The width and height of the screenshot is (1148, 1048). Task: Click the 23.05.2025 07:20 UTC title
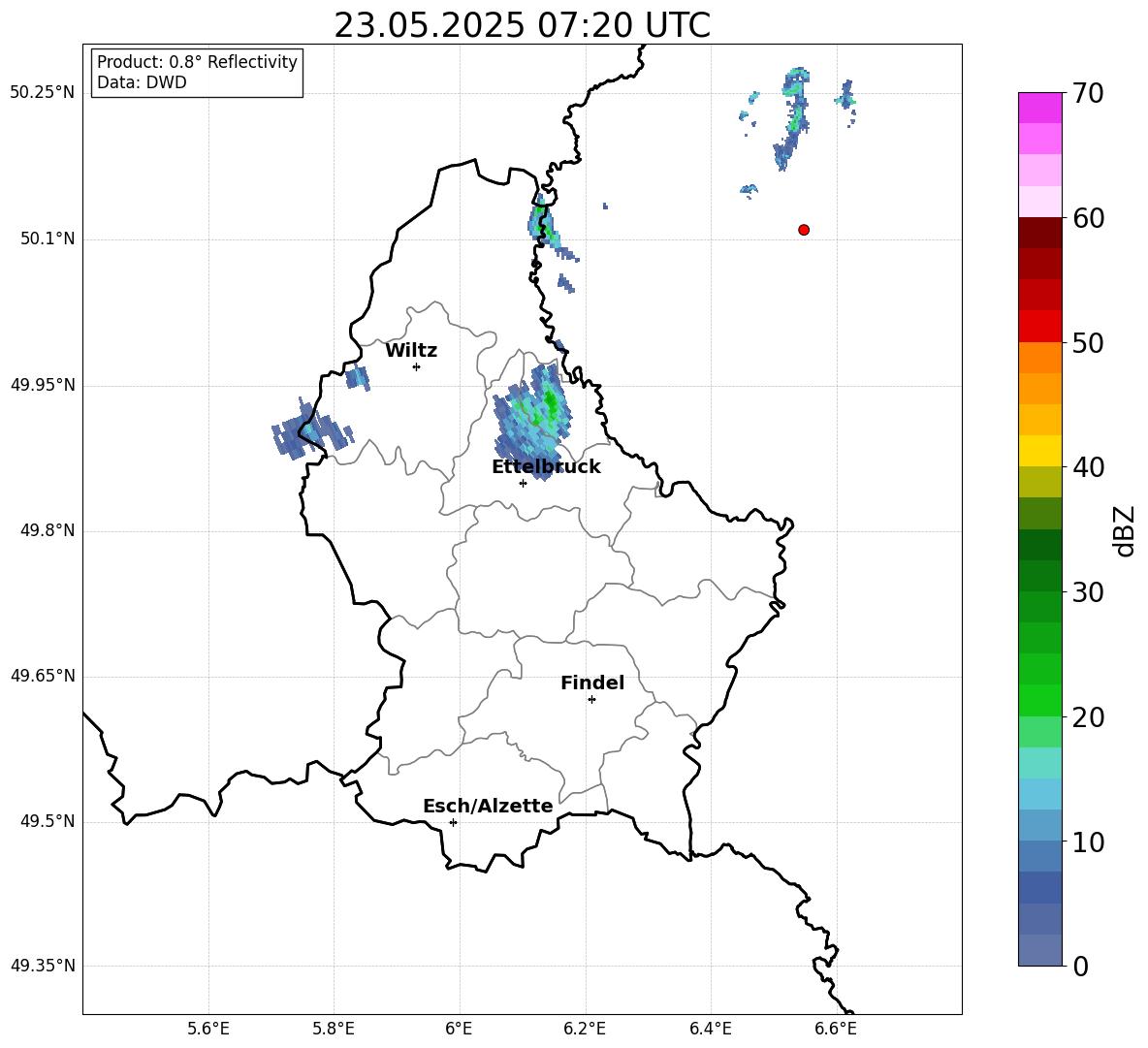[522, 25]
